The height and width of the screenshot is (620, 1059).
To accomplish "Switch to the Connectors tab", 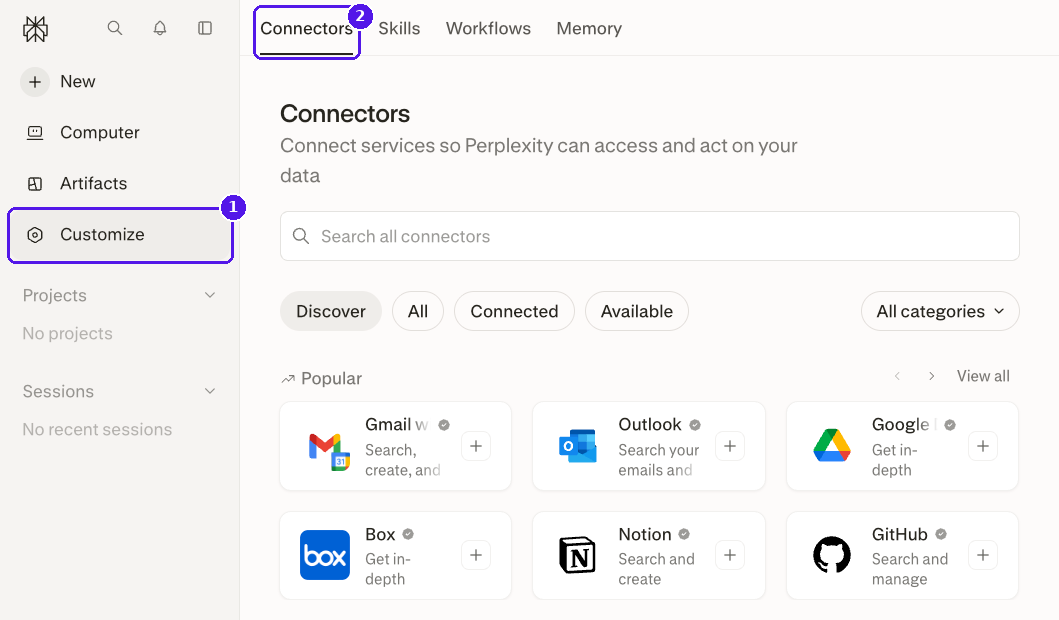I will pos(307,29).
